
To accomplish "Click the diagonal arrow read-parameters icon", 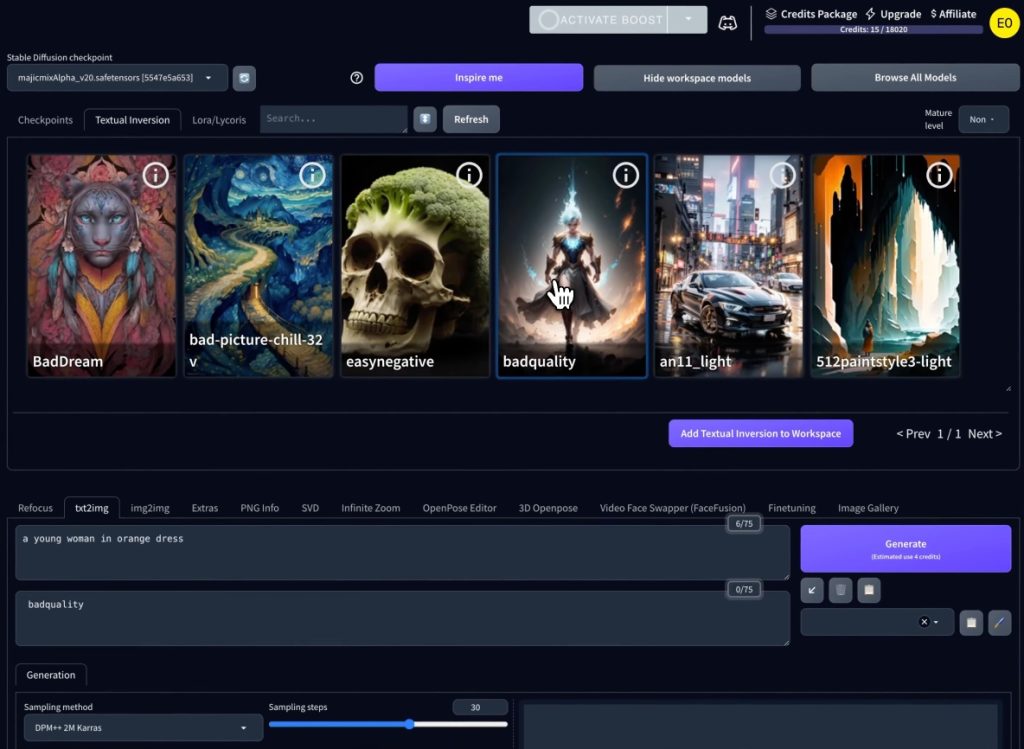I will pyautogui.click(x=812, y=590).
